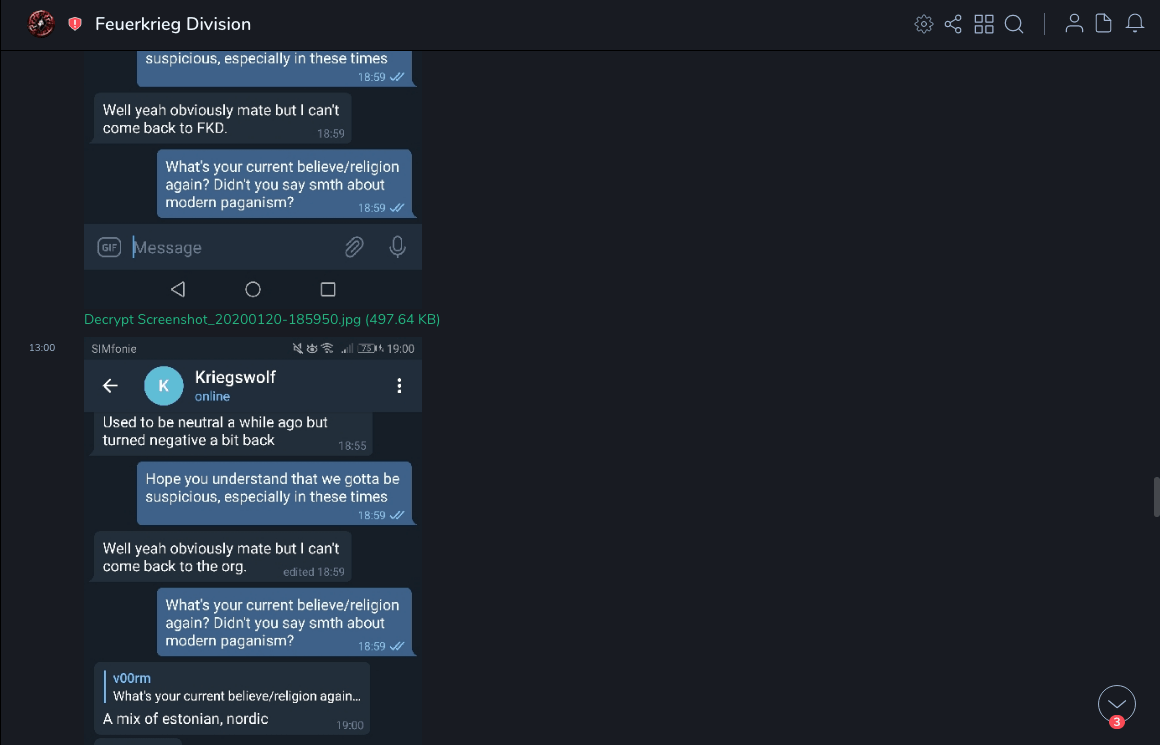Click the 13:00 message timestamp
This screenshot has width=1160, height=745.
click(42, 348)
